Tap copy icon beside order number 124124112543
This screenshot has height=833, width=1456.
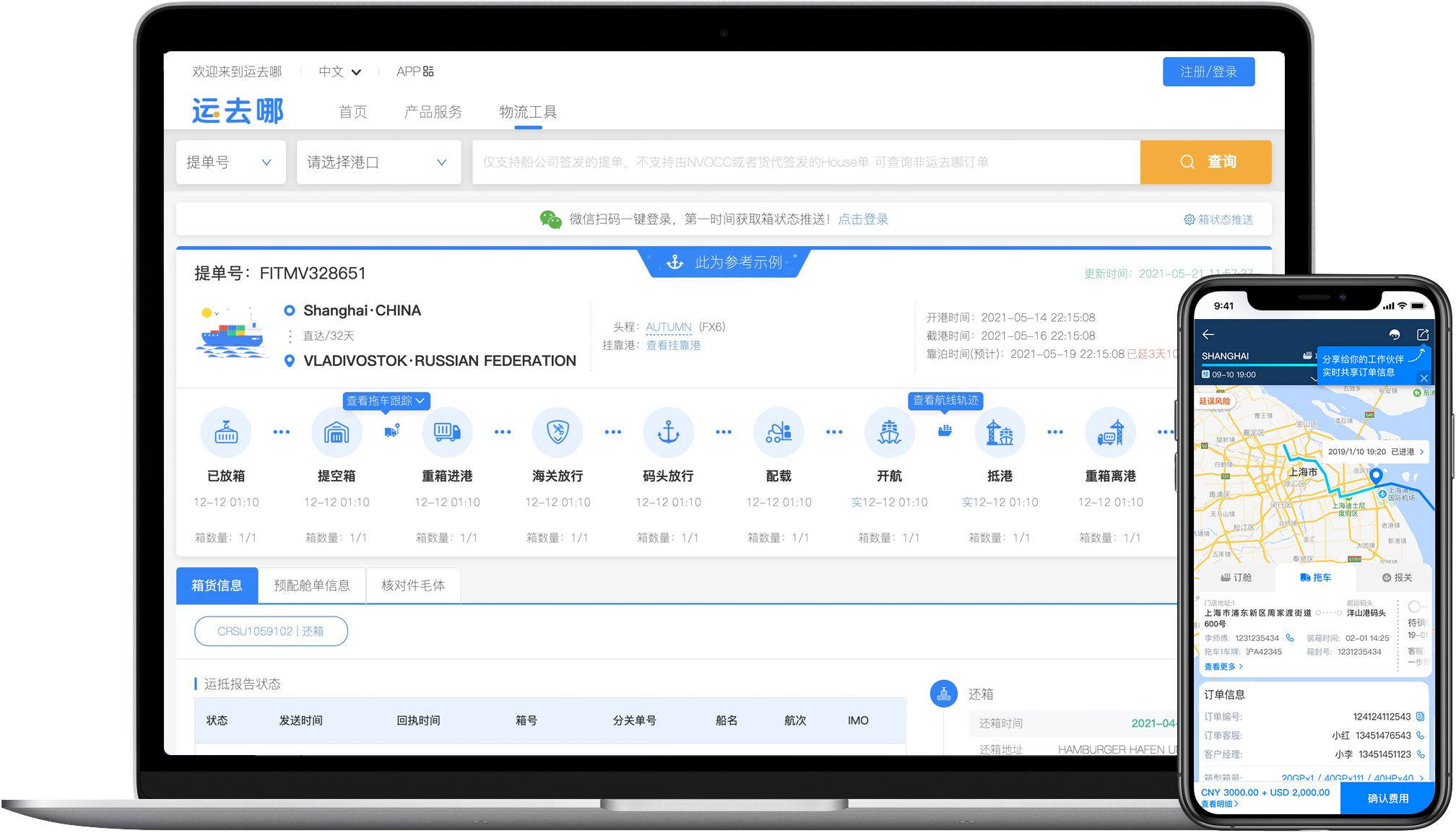[1420, 717]
